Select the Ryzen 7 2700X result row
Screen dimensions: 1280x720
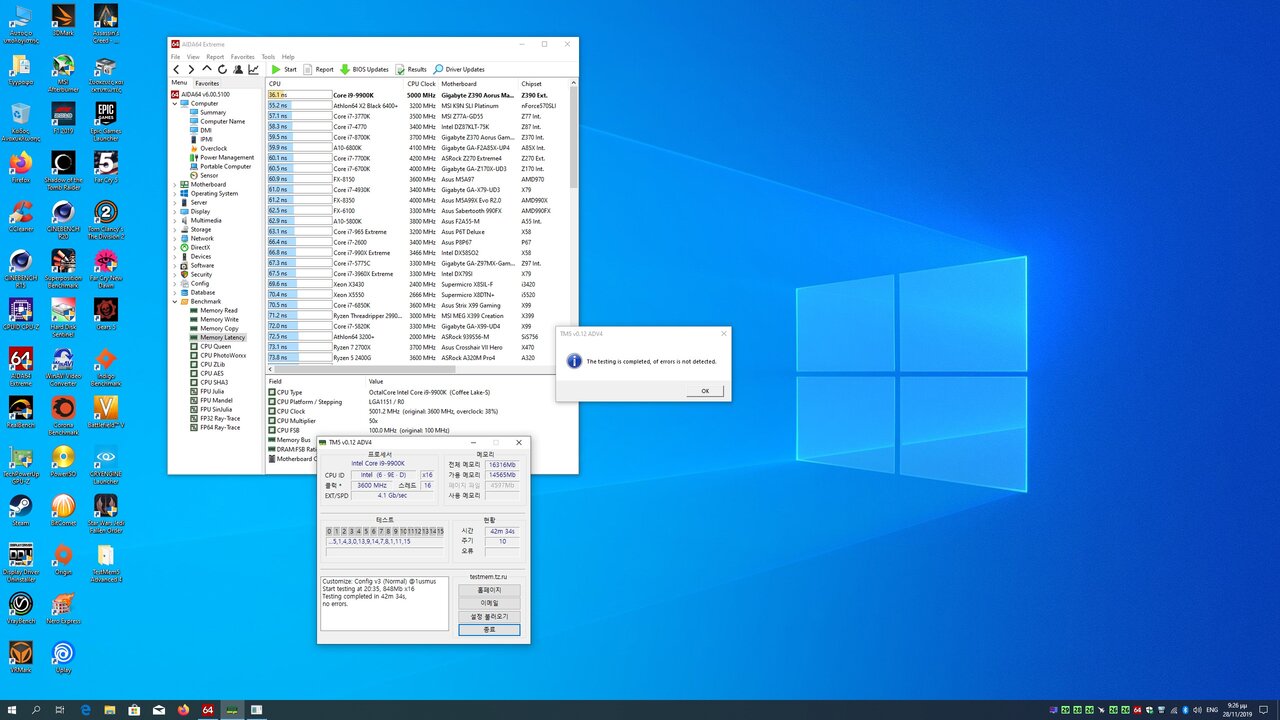click(418, 347)
